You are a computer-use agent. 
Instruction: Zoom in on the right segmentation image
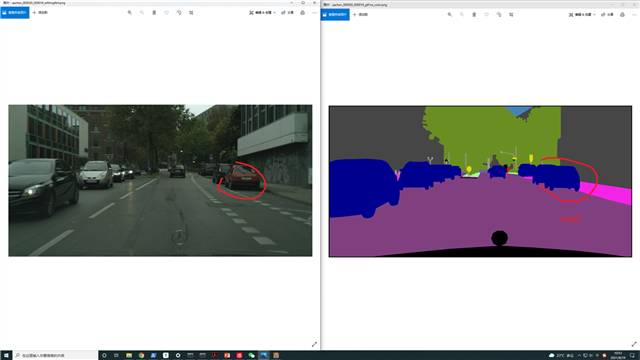click(450, 15)
